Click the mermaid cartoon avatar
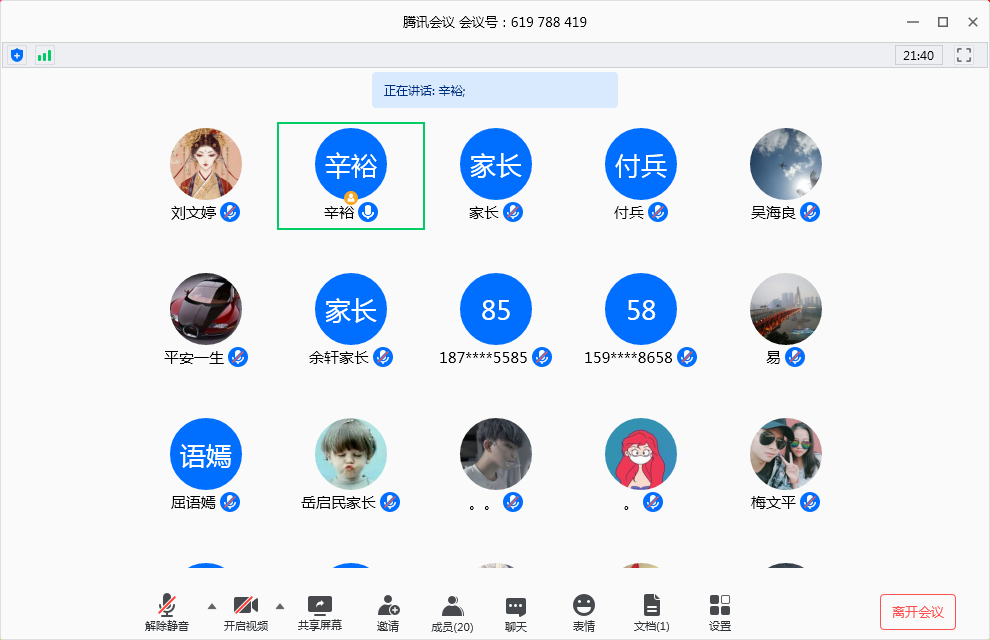 point(641,454)
